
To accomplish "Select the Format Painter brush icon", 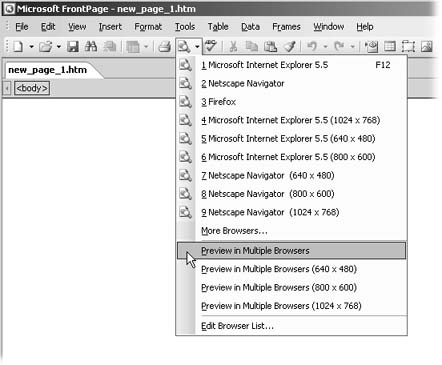I will 290,47.
